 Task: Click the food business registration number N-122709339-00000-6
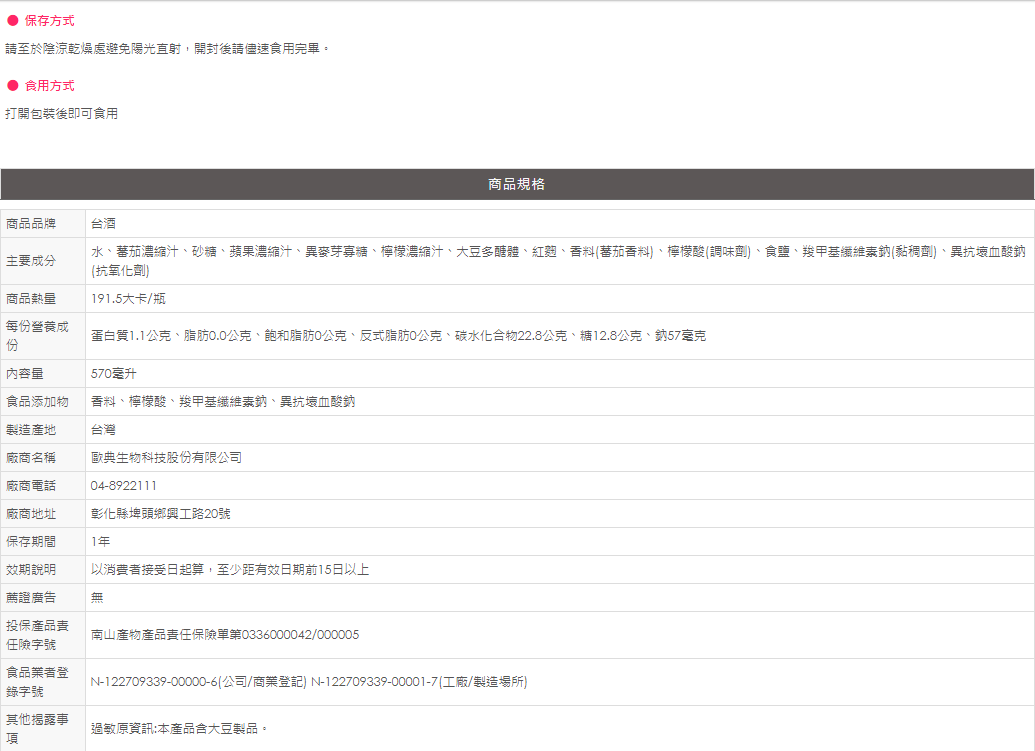point(155,682)
